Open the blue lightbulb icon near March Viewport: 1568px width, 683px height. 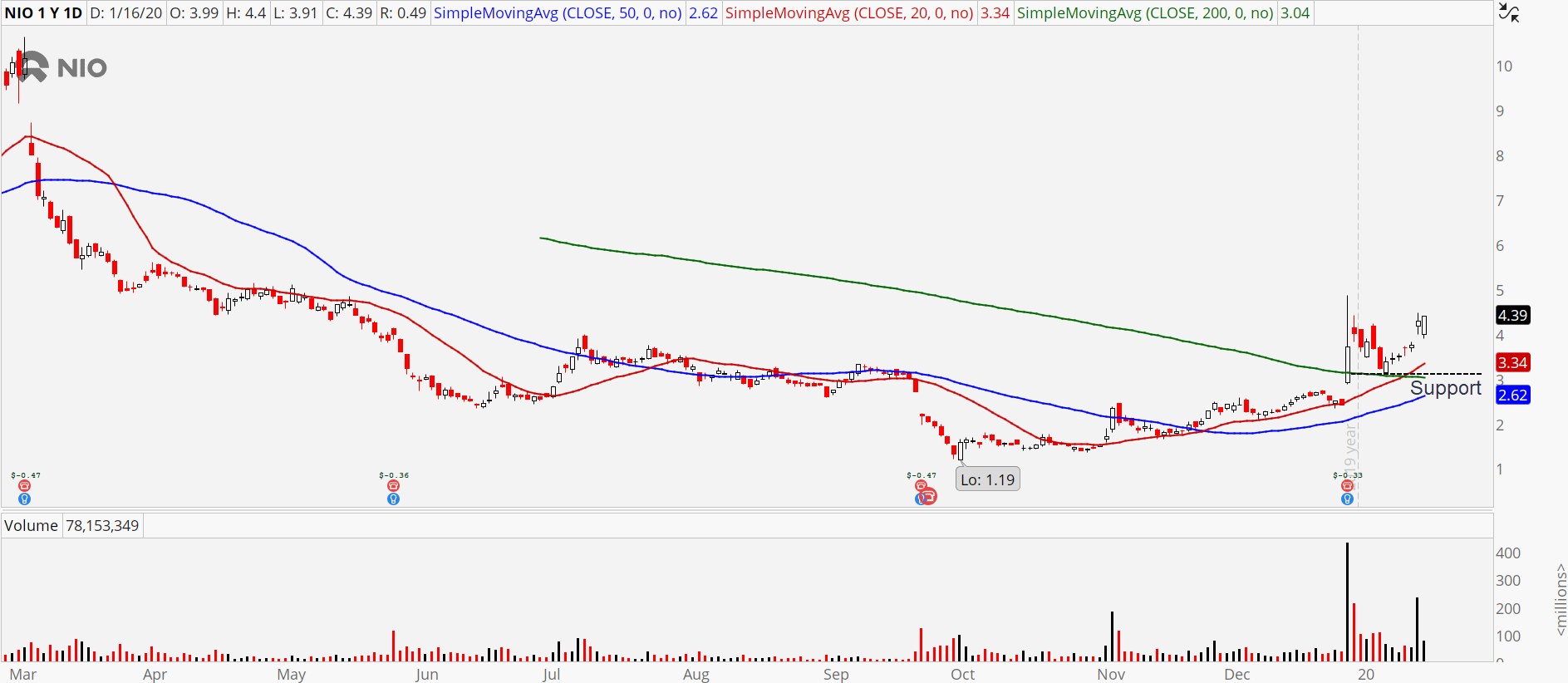[24, 499]
